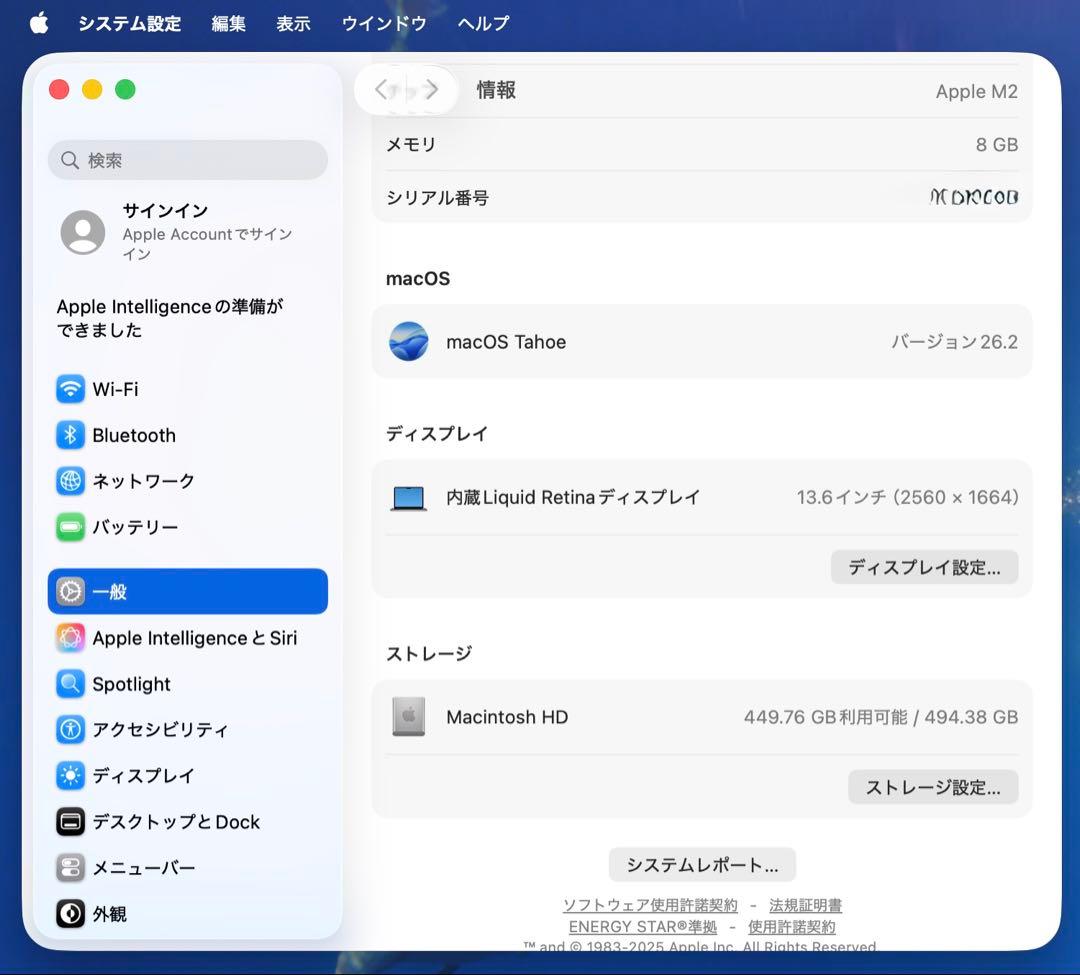Click the 外観 appearance icon
This screenshot has width=1080, height=975.
coord(70,914)
